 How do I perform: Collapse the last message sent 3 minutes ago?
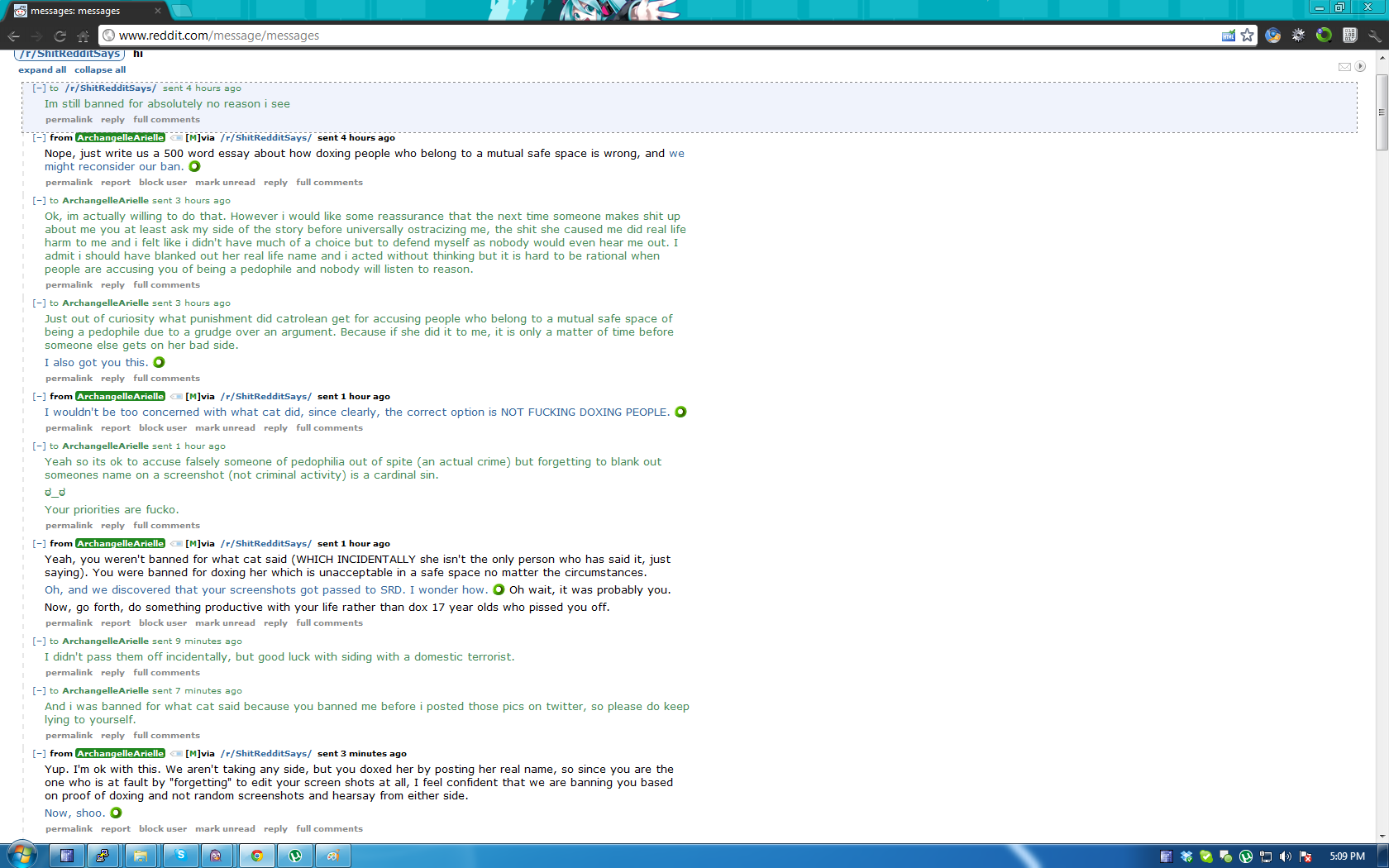click(x=39, y=754)
